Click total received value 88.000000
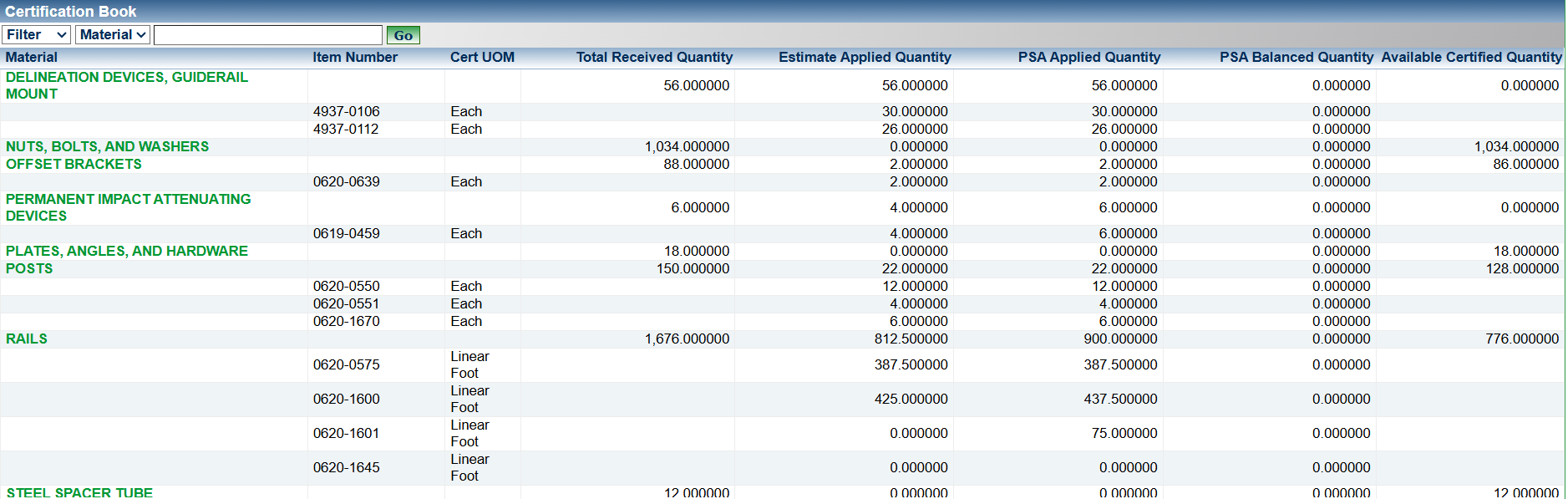The image size is (1568, 499). coord(697,164)
